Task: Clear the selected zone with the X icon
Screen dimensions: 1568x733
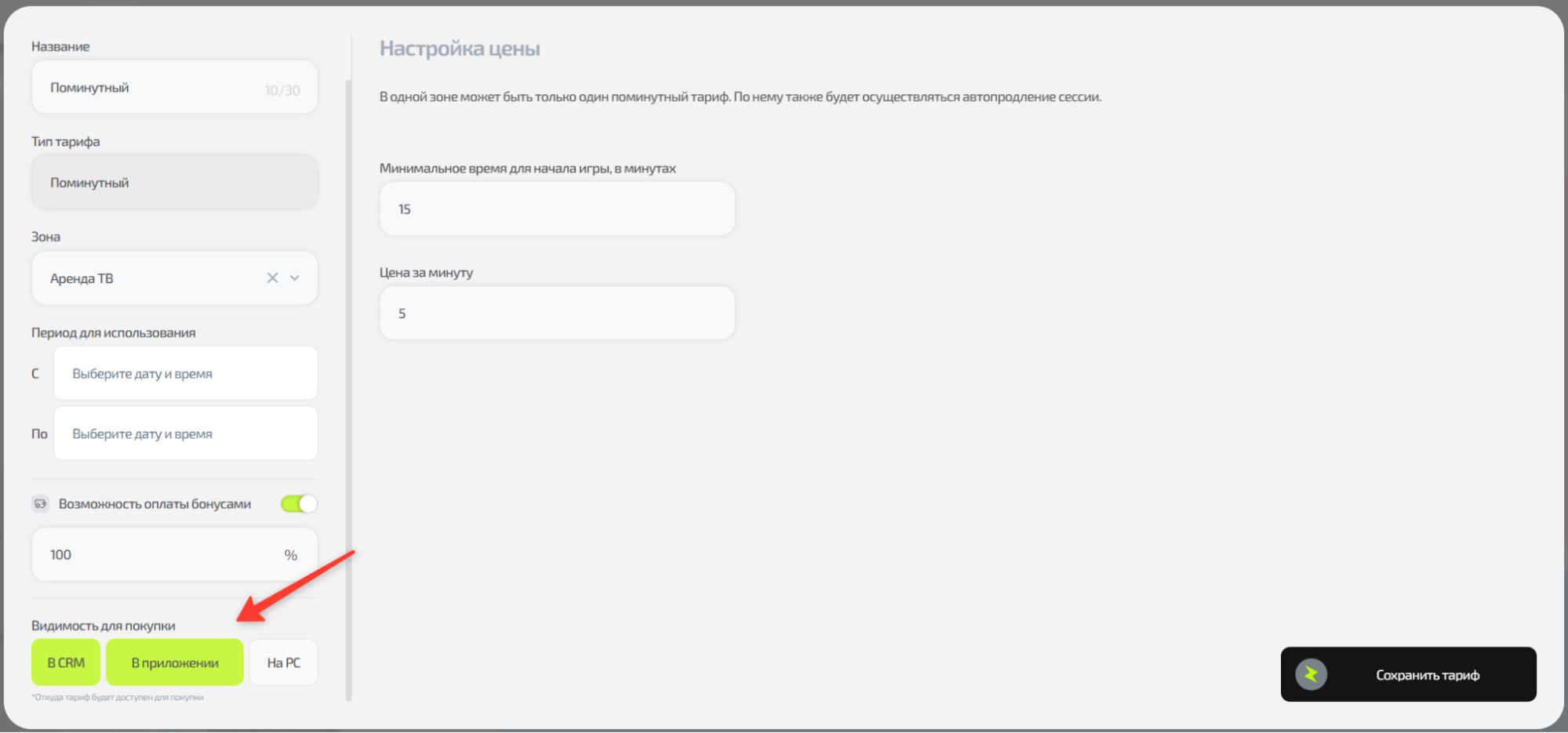Action: (x=272, y=278)
